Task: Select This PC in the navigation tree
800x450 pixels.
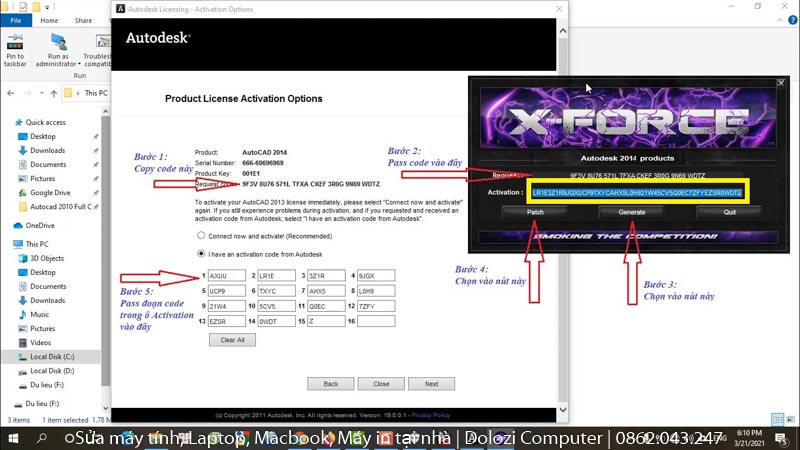Action: click(37, 244)
